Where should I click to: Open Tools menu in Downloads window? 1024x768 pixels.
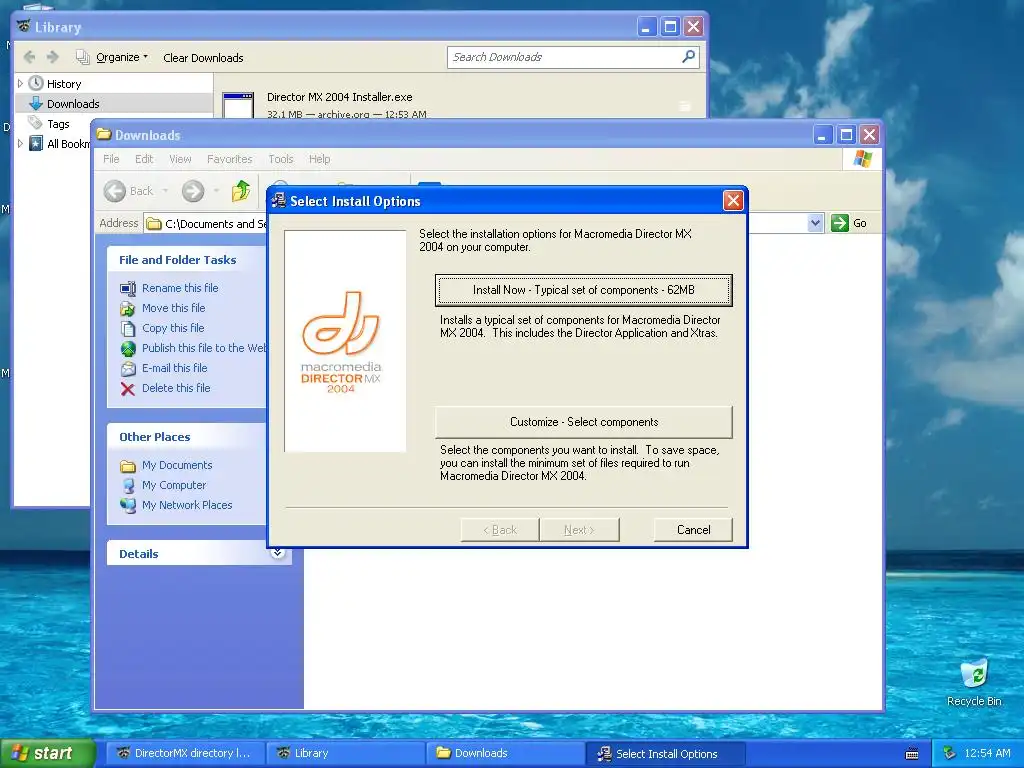281,159
